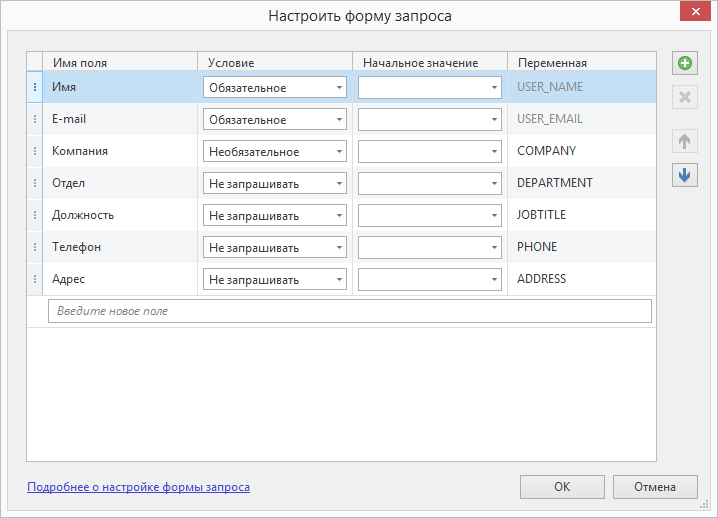This screenshot has width=718, height=518.
Task: Click the green add field icon
Action: click(x=685, y=63)
